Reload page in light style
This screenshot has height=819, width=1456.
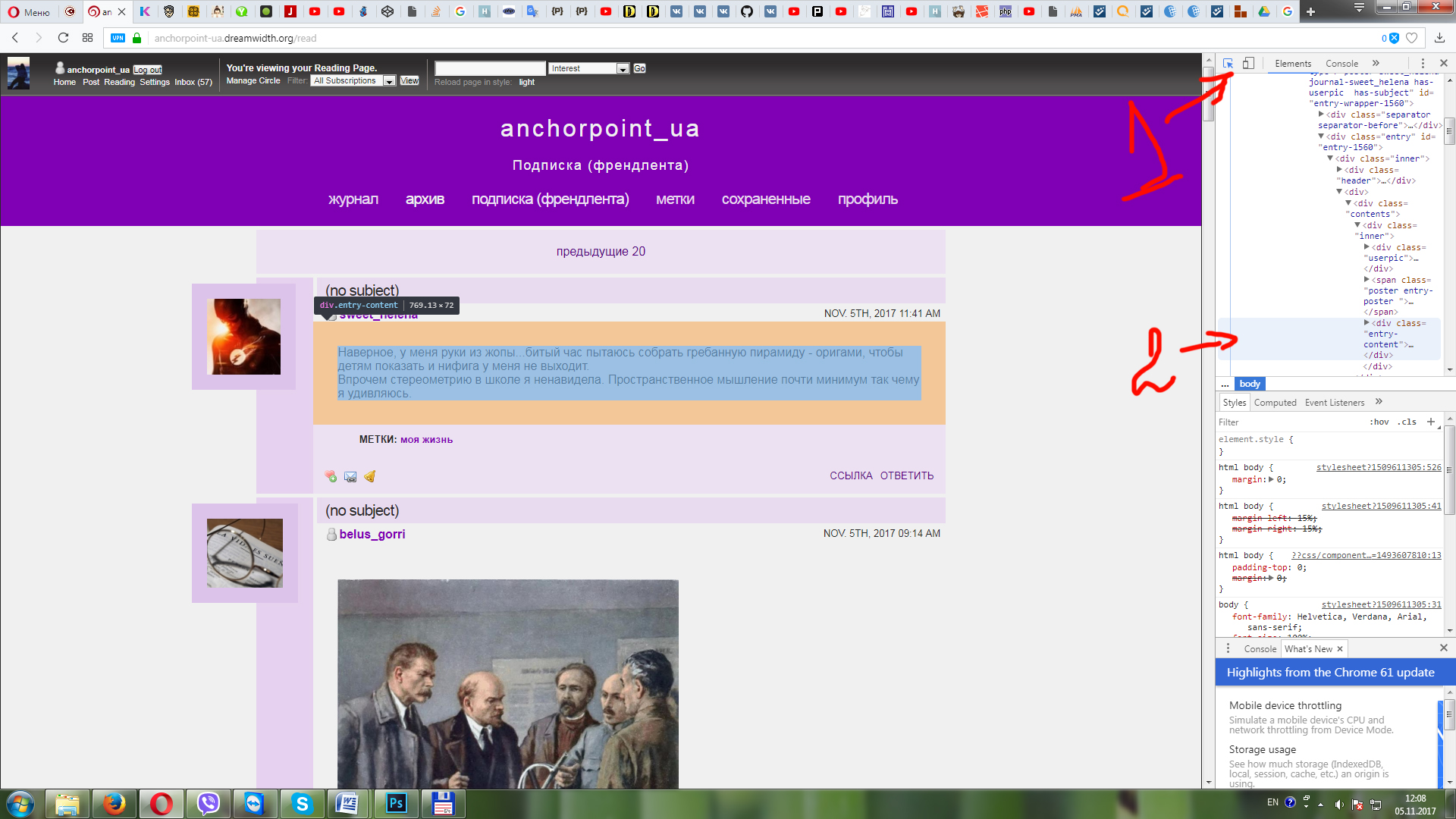tap(527, 82)
